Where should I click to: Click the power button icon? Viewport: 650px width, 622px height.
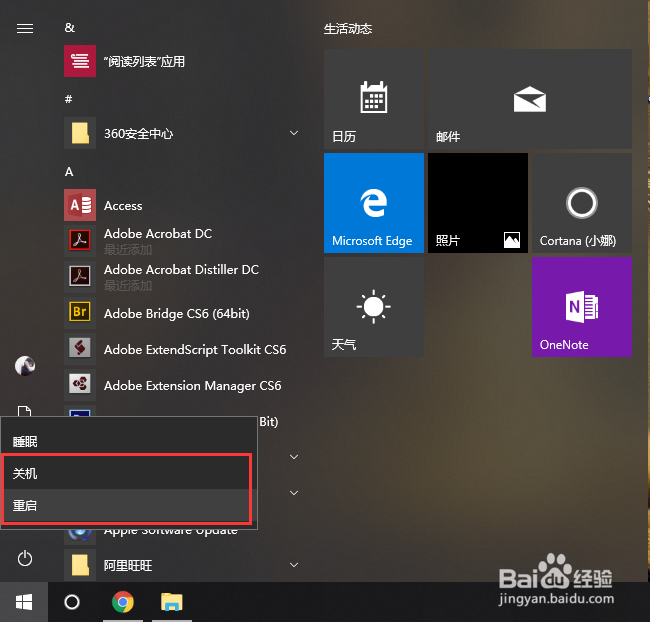(x=25, y=558)
